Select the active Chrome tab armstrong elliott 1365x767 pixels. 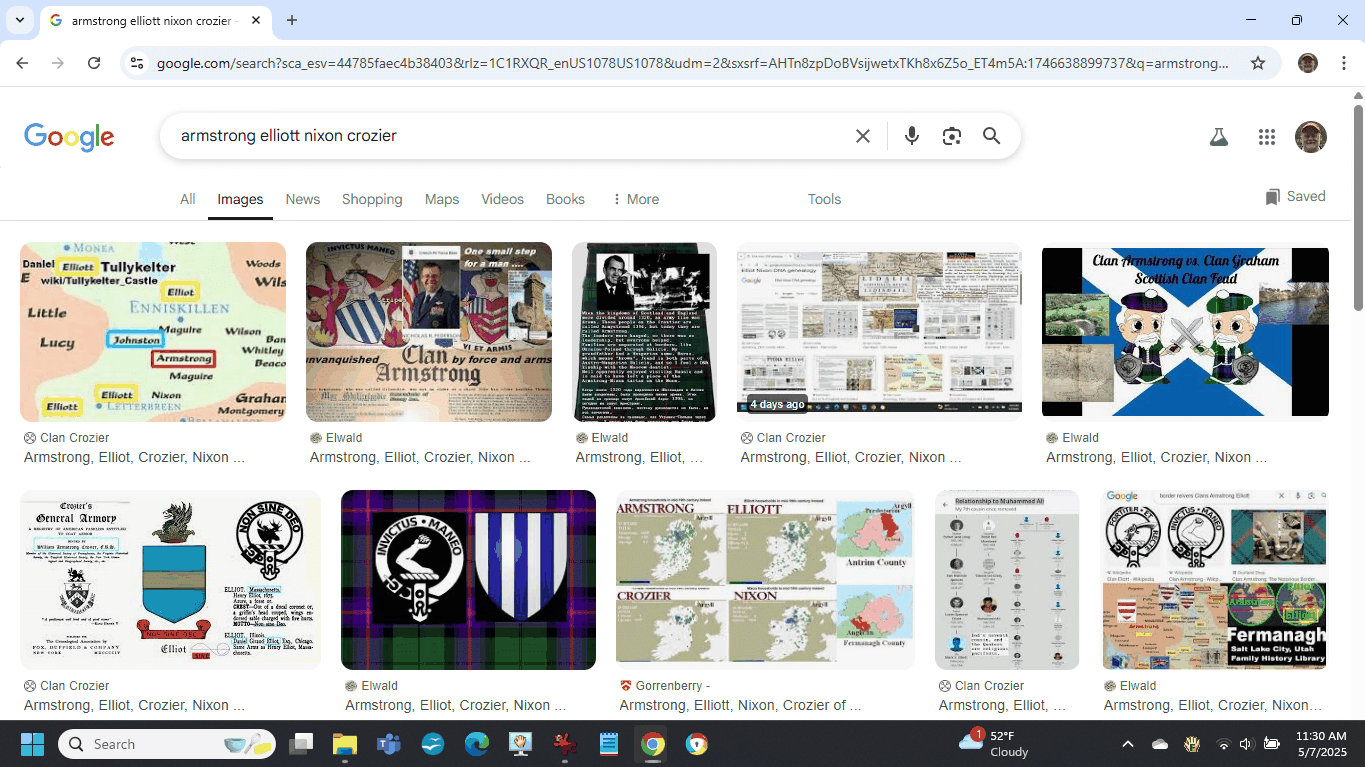pos(155,21)
